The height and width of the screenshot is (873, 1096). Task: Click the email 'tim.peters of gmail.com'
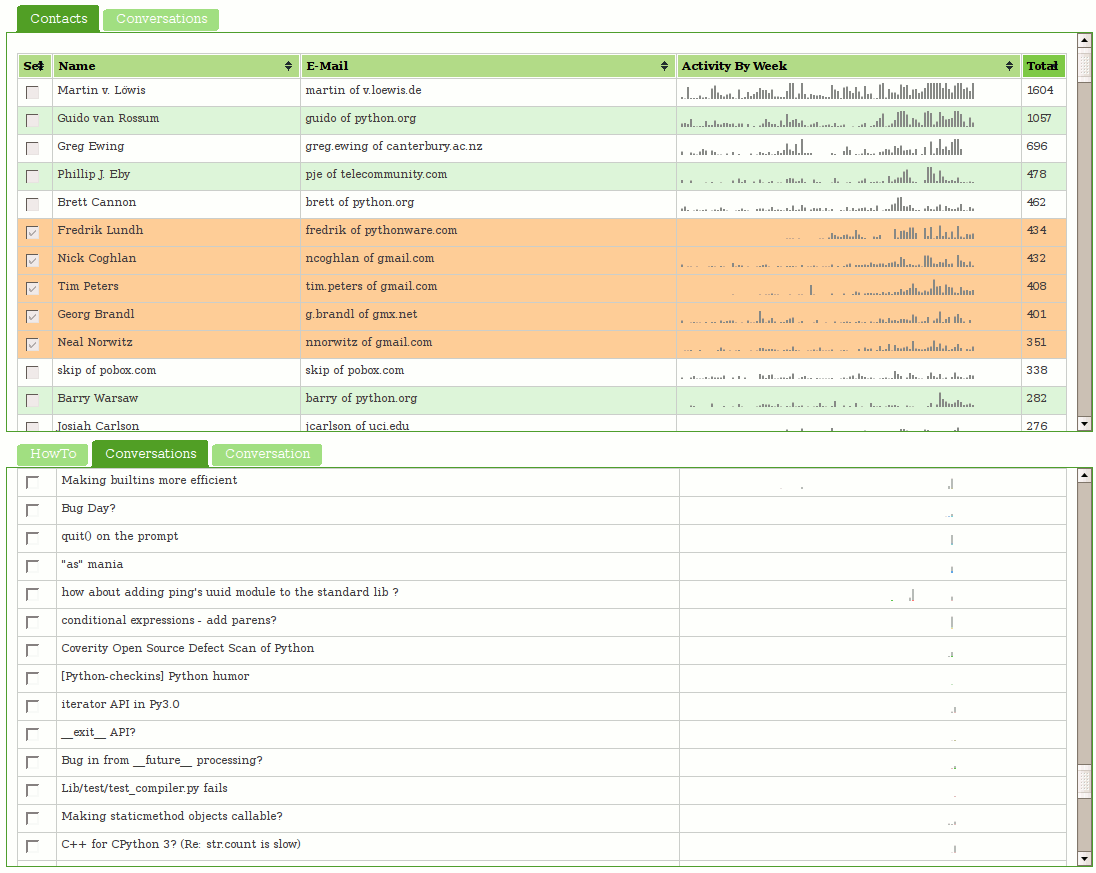[371, 286]
